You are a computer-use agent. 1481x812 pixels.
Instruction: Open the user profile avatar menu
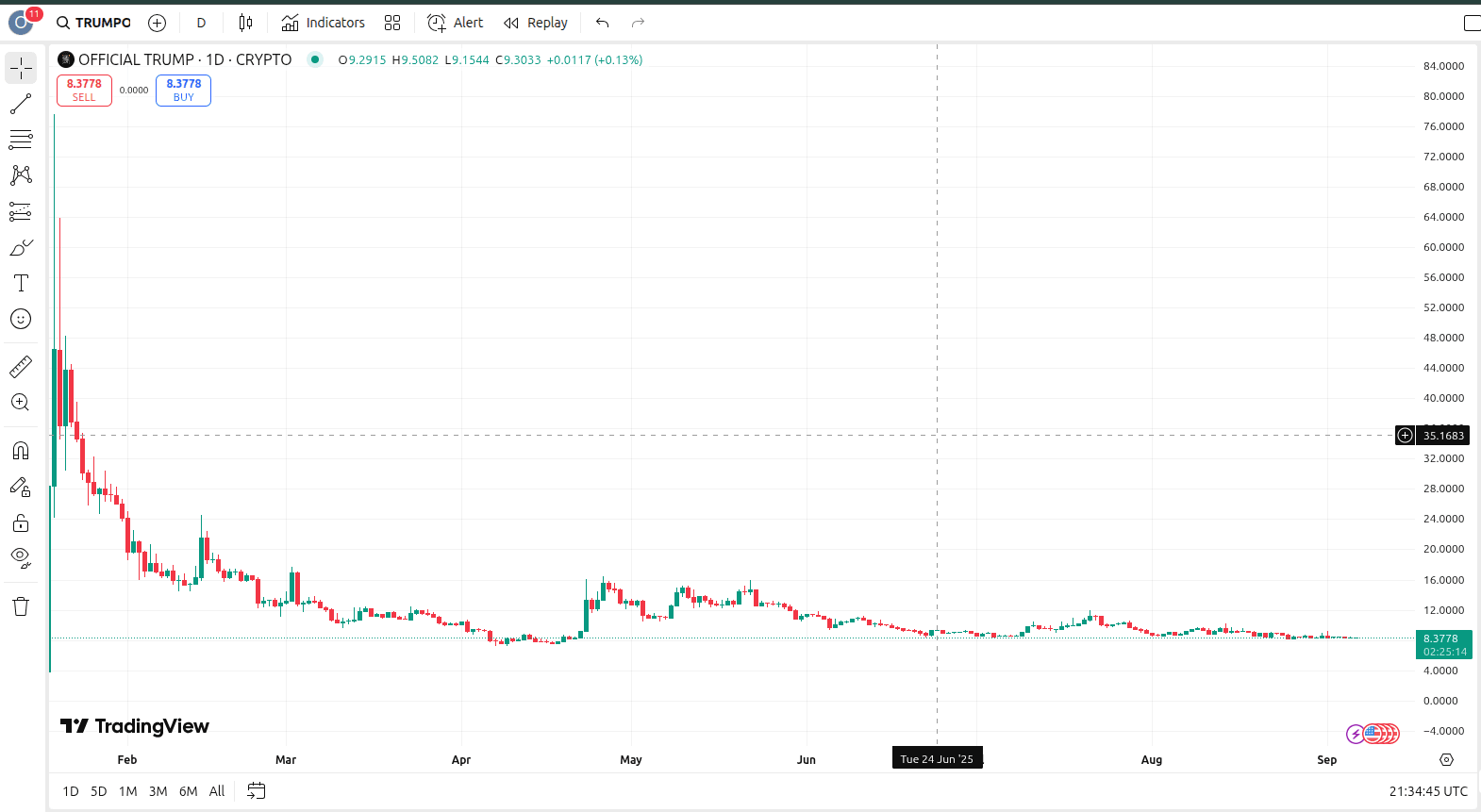coord(21,22)
